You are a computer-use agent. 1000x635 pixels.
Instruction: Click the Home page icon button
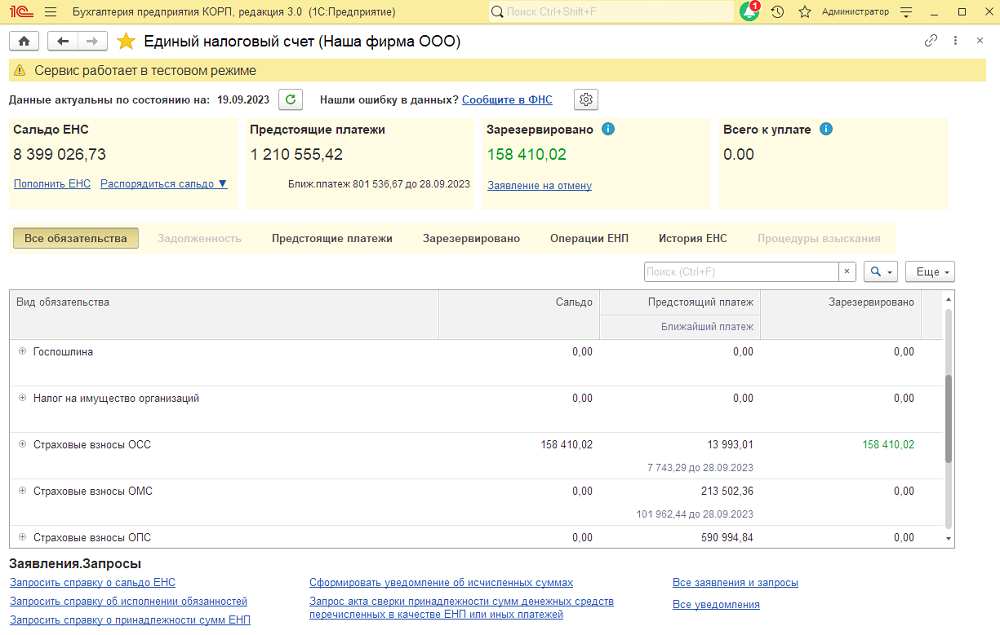point(23,42)
